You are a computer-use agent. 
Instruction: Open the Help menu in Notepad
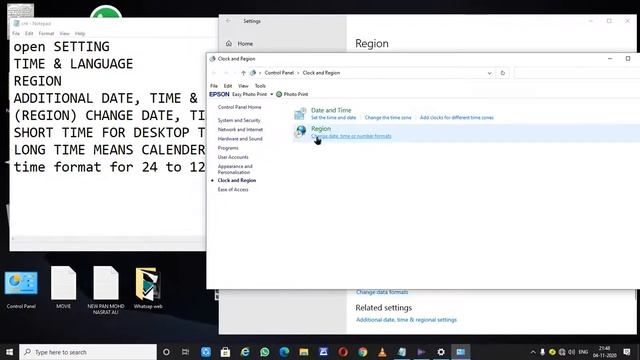(80, 33)
